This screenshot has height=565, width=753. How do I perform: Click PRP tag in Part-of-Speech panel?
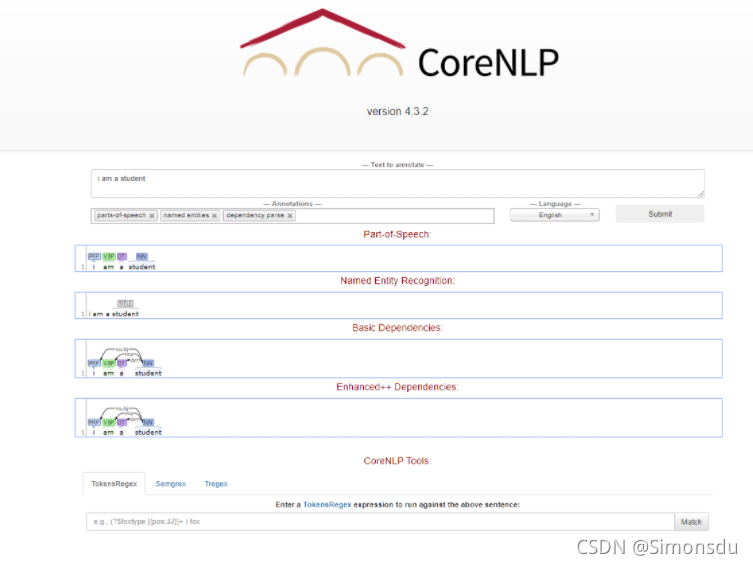coord(94,256)
